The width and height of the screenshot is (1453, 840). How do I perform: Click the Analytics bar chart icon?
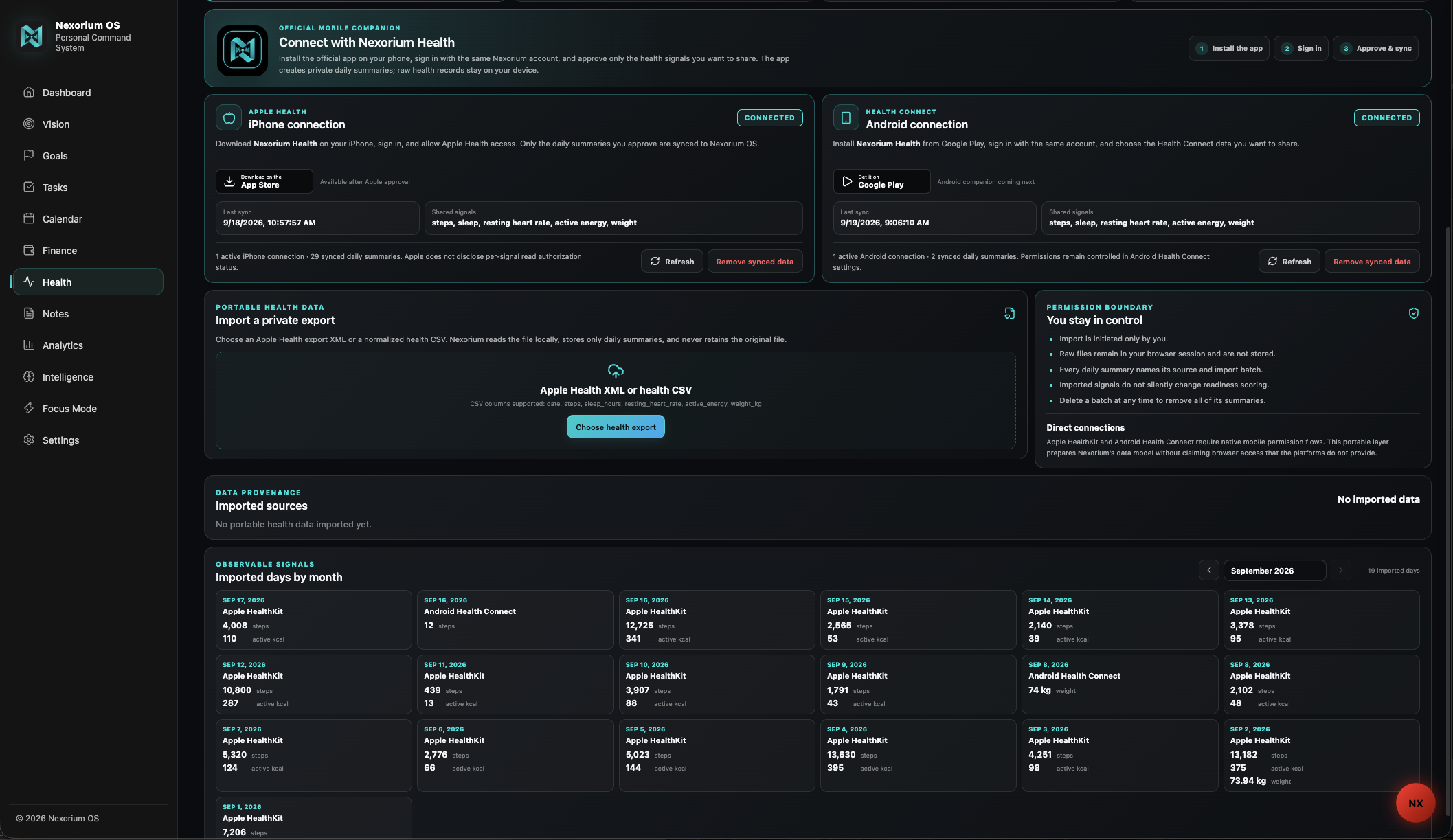[29, 345]
